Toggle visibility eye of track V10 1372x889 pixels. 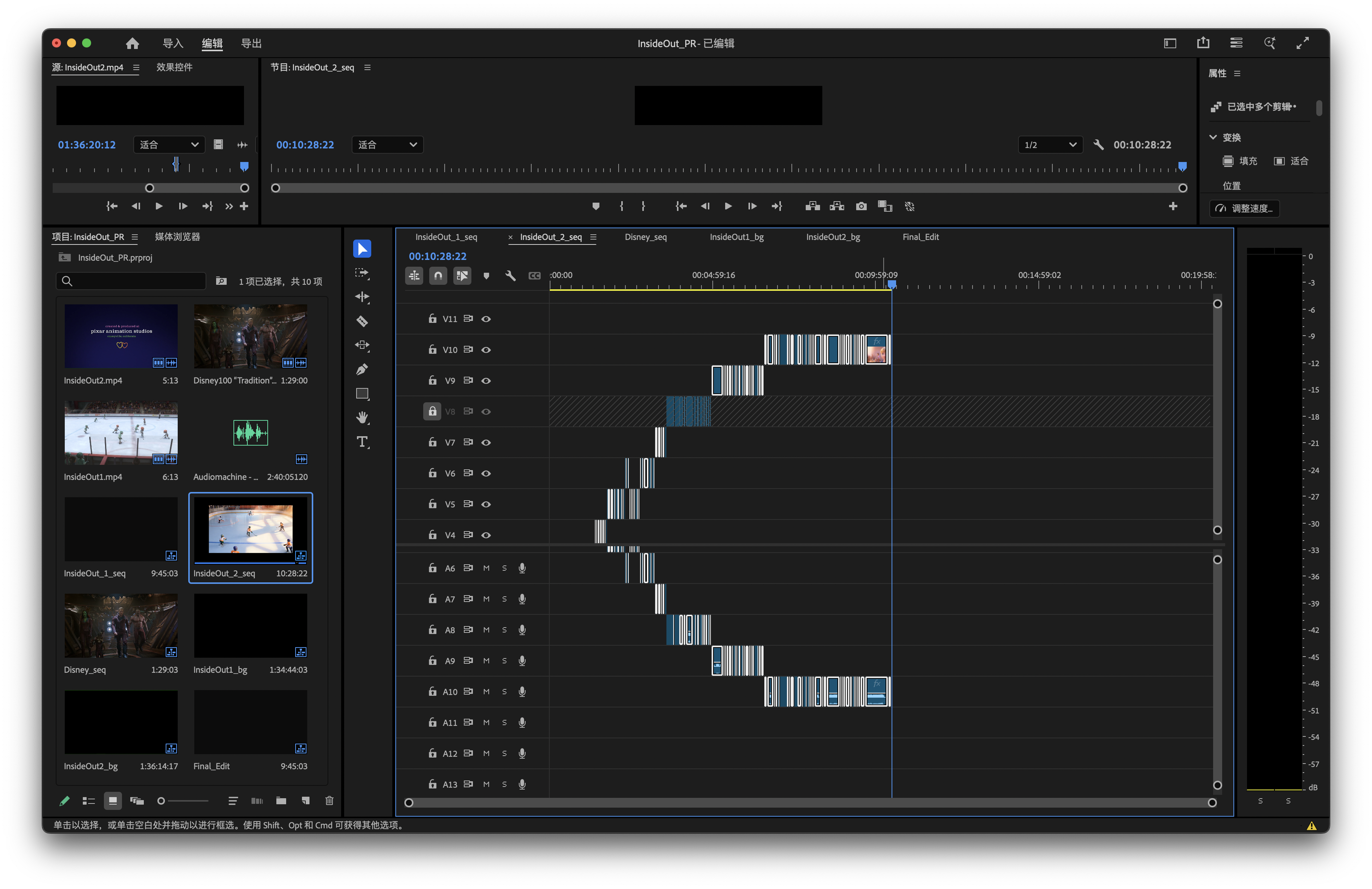click(486, 350)
